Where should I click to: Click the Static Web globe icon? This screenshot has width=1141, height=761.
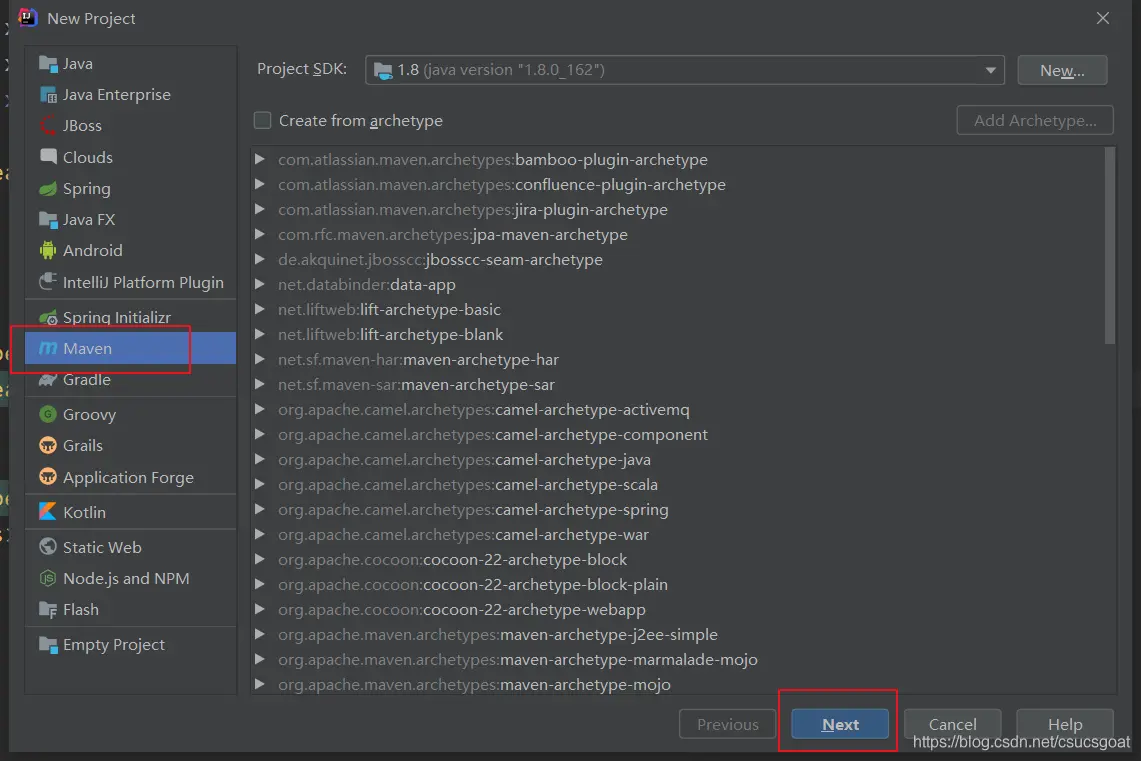coord(48,547)
